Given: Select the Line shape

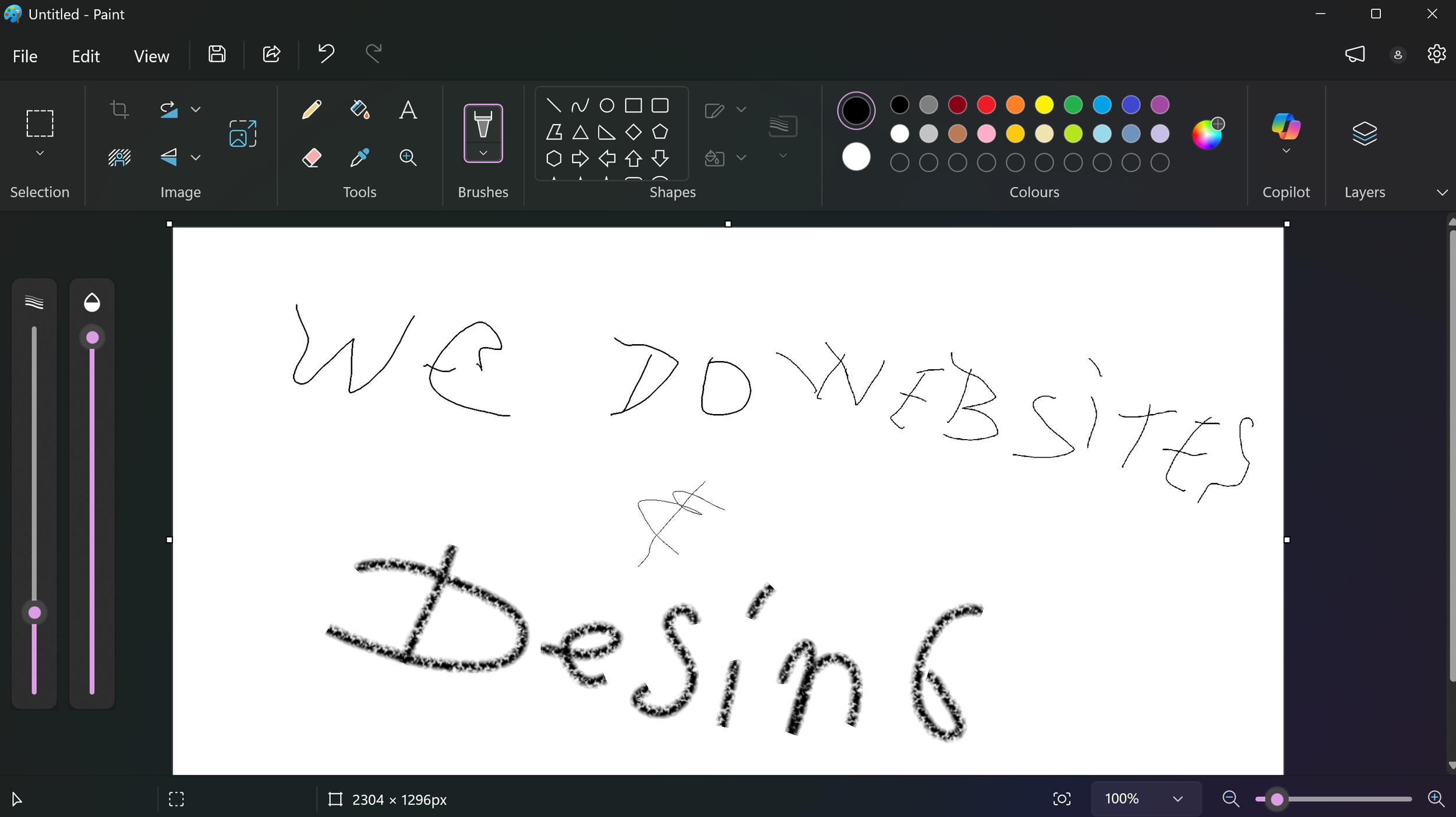Looking at the screenshot, I should 554,105.
